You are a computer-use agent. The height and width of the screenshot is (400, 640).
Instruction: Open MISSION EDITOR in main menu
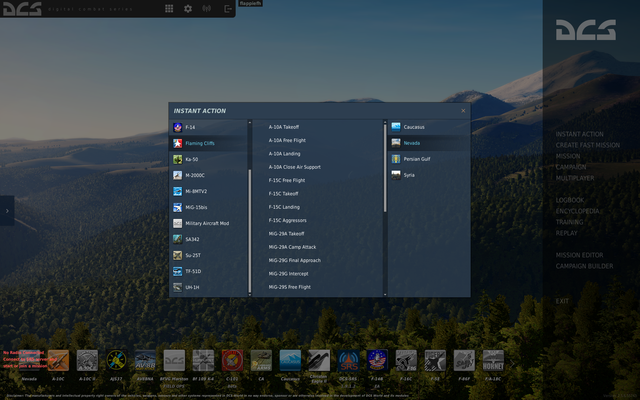click(579, 256)
